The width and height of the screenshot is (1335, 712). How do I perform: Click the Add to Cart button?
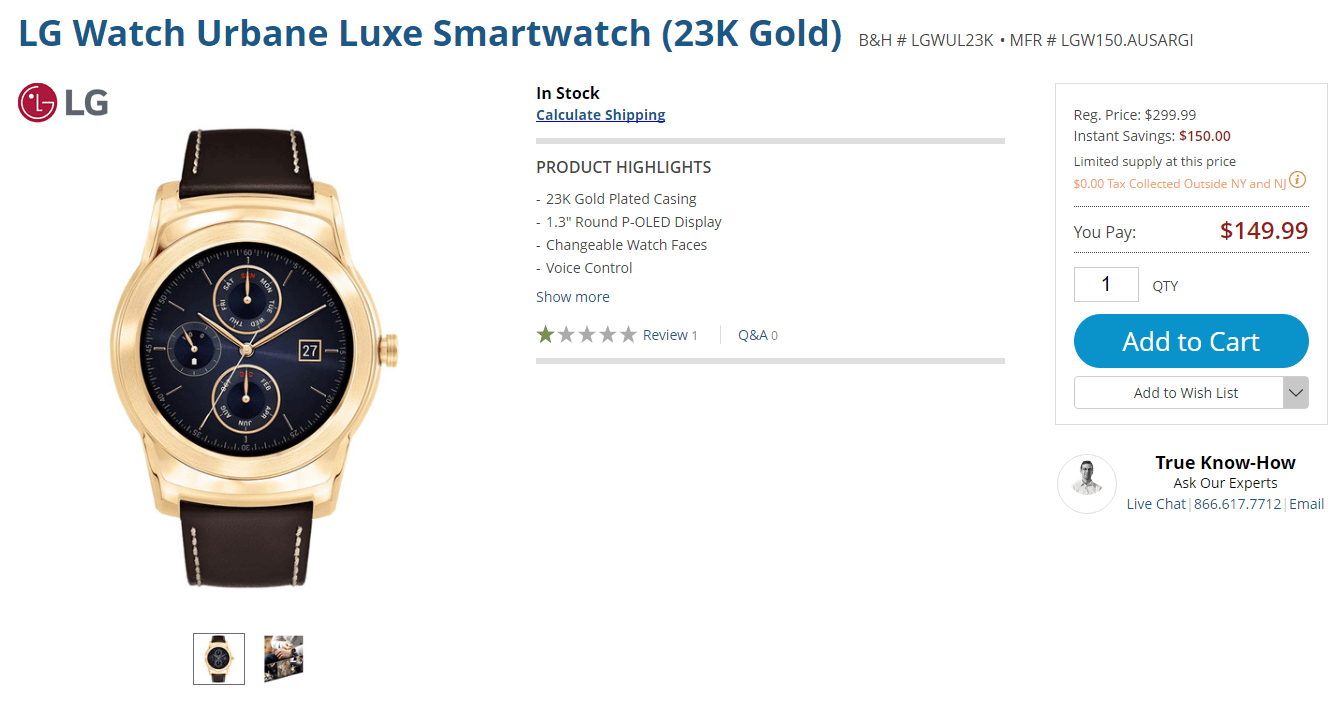click(x=1191, y=341)
